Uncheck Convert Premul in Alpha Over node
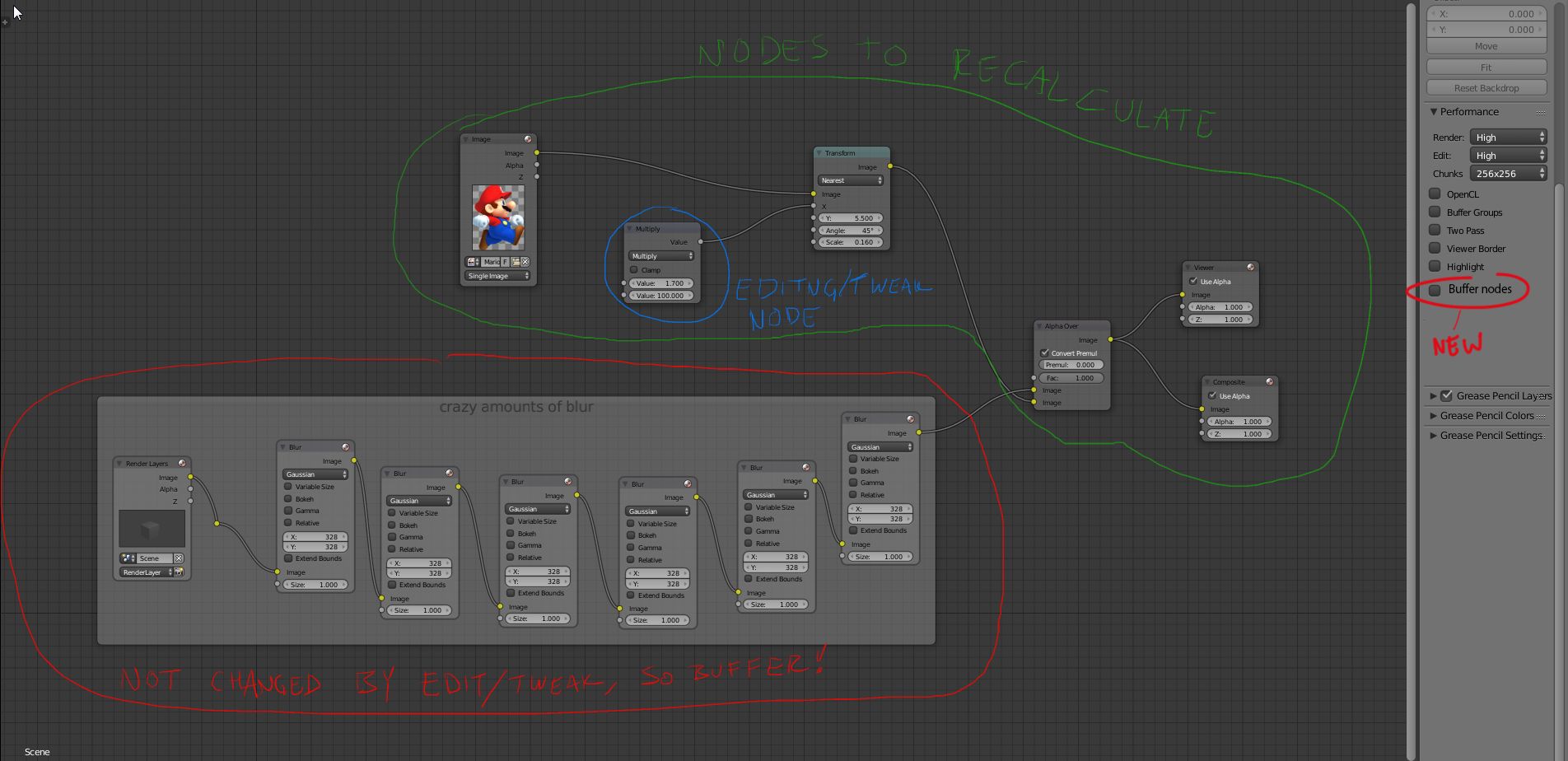This screenshot has width=1568, height=761. 1044,353
